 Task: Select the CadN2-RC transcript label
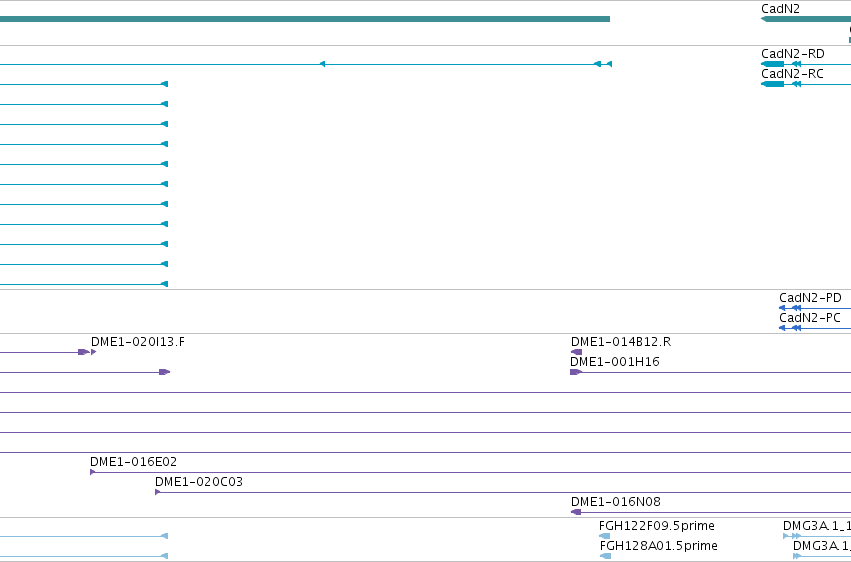pyautogui.click(x=792, y=74)
